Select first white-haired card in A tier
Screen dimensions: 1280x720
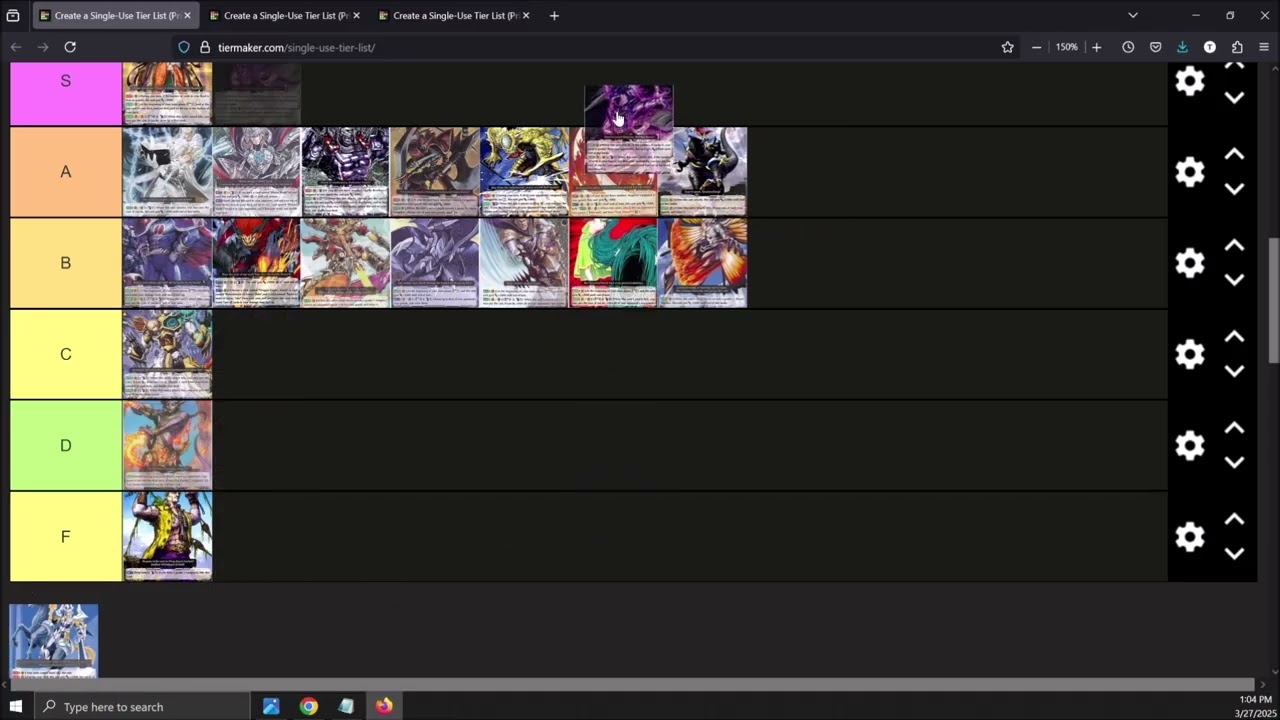point(167,172)
